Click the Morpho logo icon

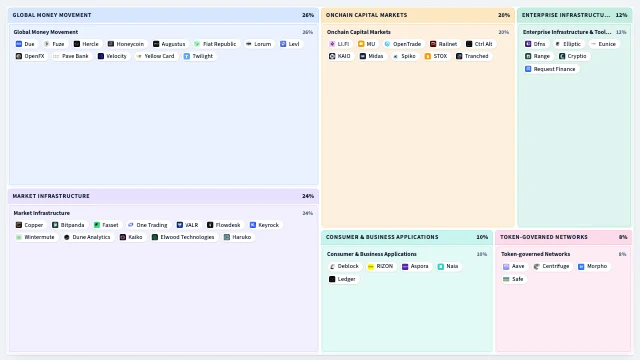pyautogui.click(x=581, y=267)
